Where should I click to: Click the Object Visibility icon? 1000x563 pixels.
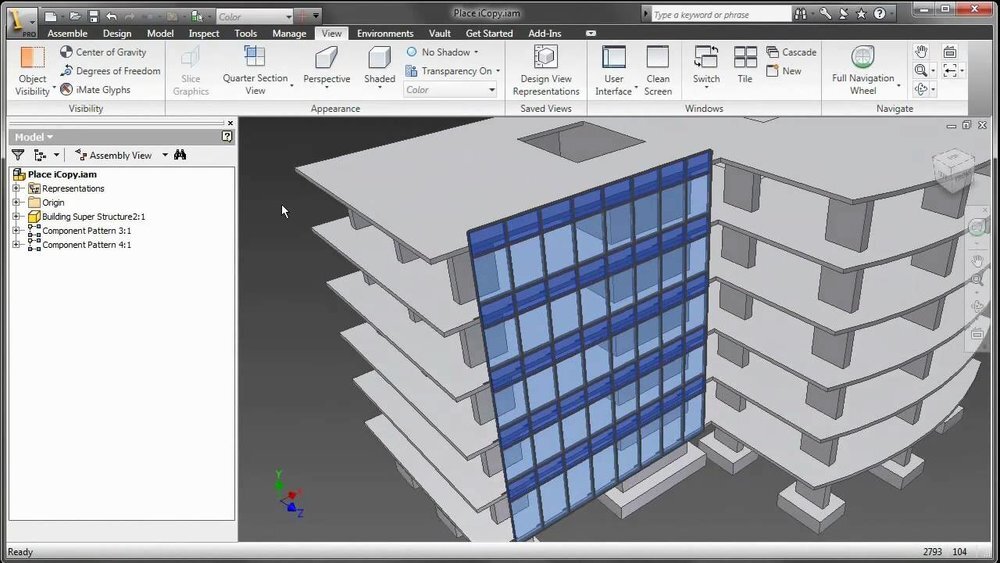[32, 57]
